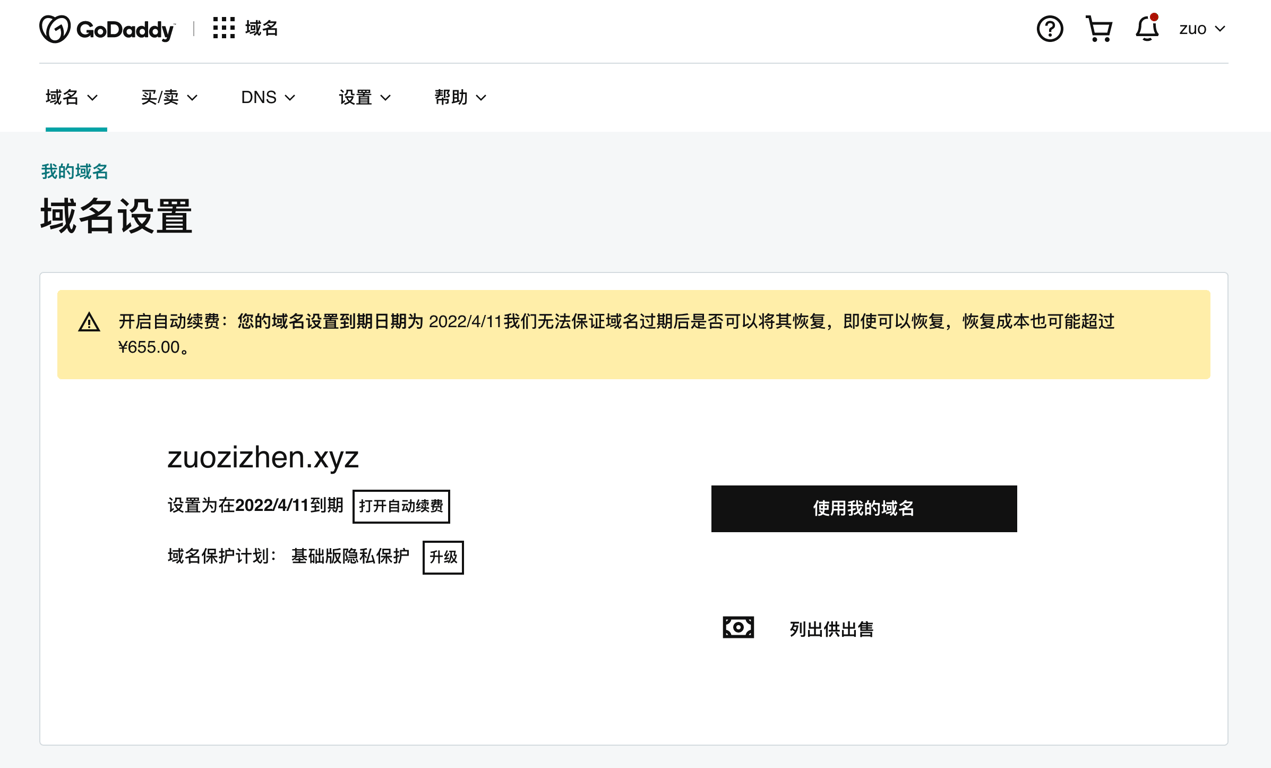Click the auto-renew warning message text

[x=616, y=334]
